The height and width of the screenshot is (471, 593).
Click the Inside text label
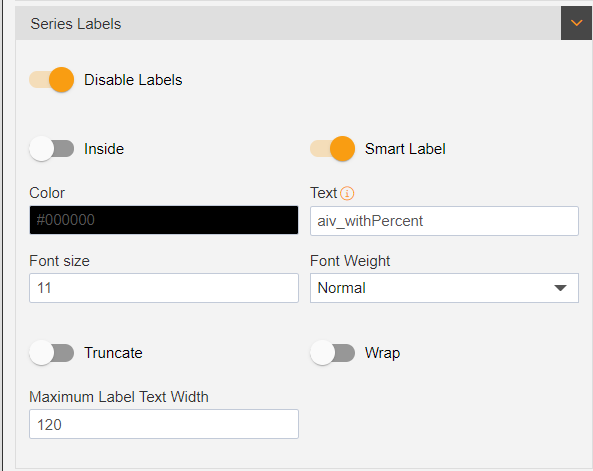click(104, 149)
